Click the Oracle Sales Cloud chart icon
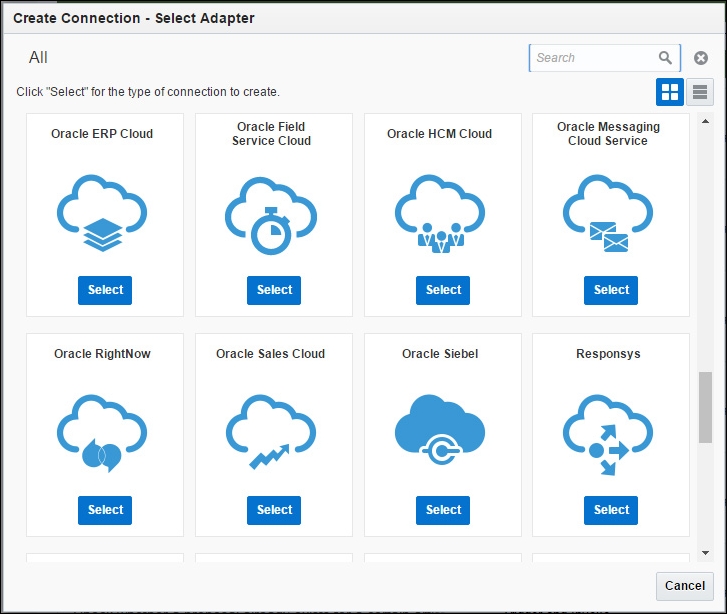 point(271,432)
